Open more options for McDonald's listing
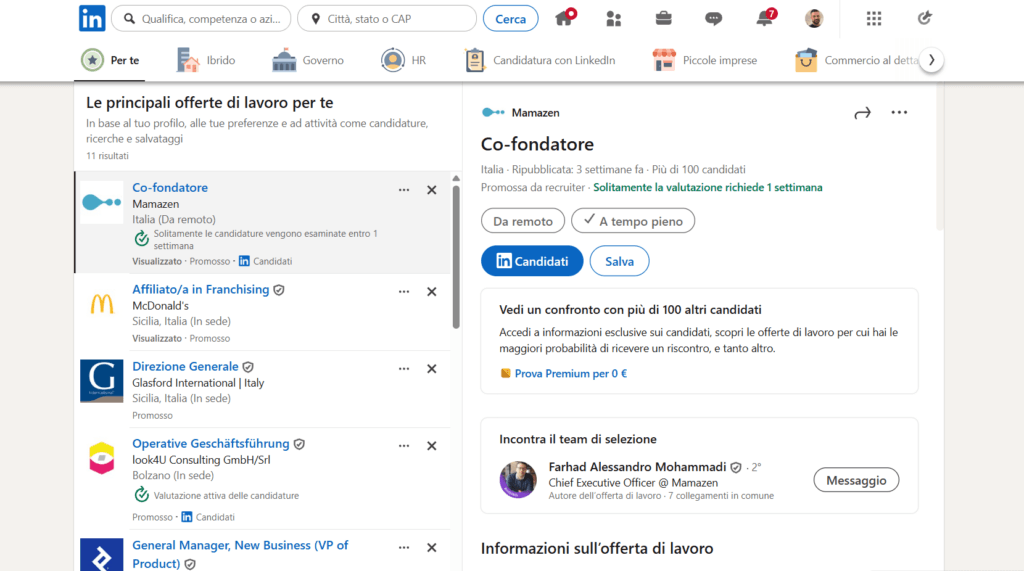 (x=404, y=292)
